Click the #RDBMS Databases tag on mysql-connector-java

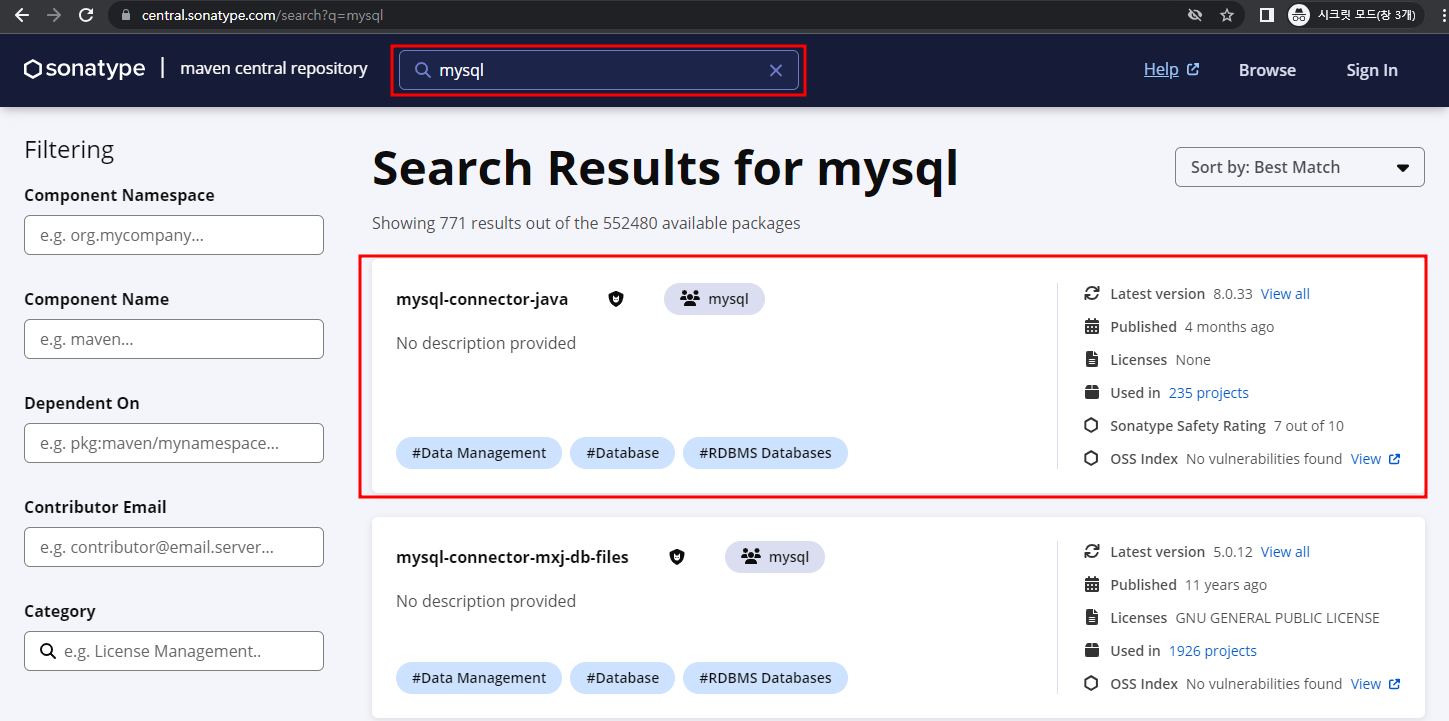(x=765, y=453)
